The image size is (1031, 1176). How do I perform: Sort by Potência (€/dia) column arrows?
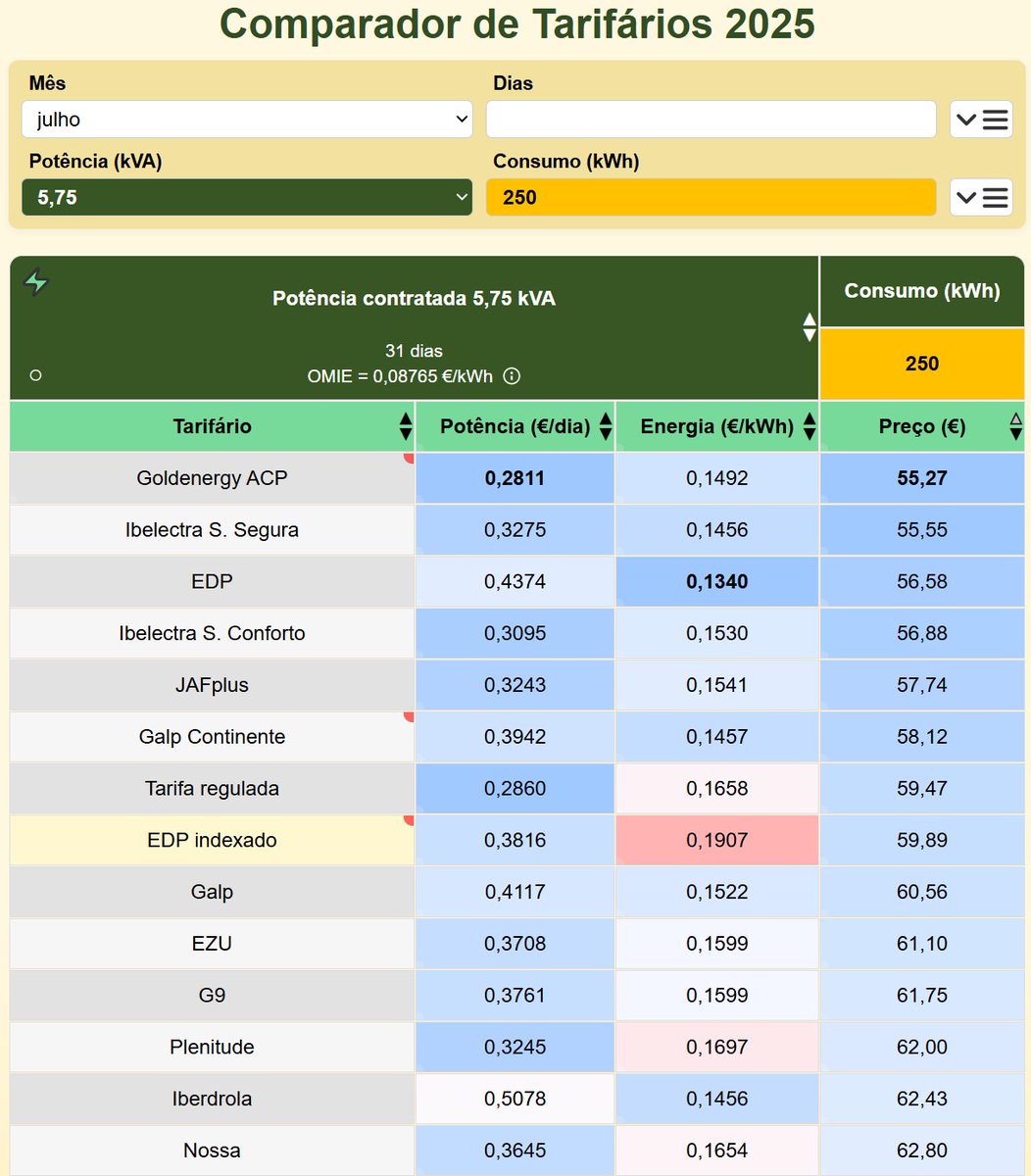coord(606,426)
